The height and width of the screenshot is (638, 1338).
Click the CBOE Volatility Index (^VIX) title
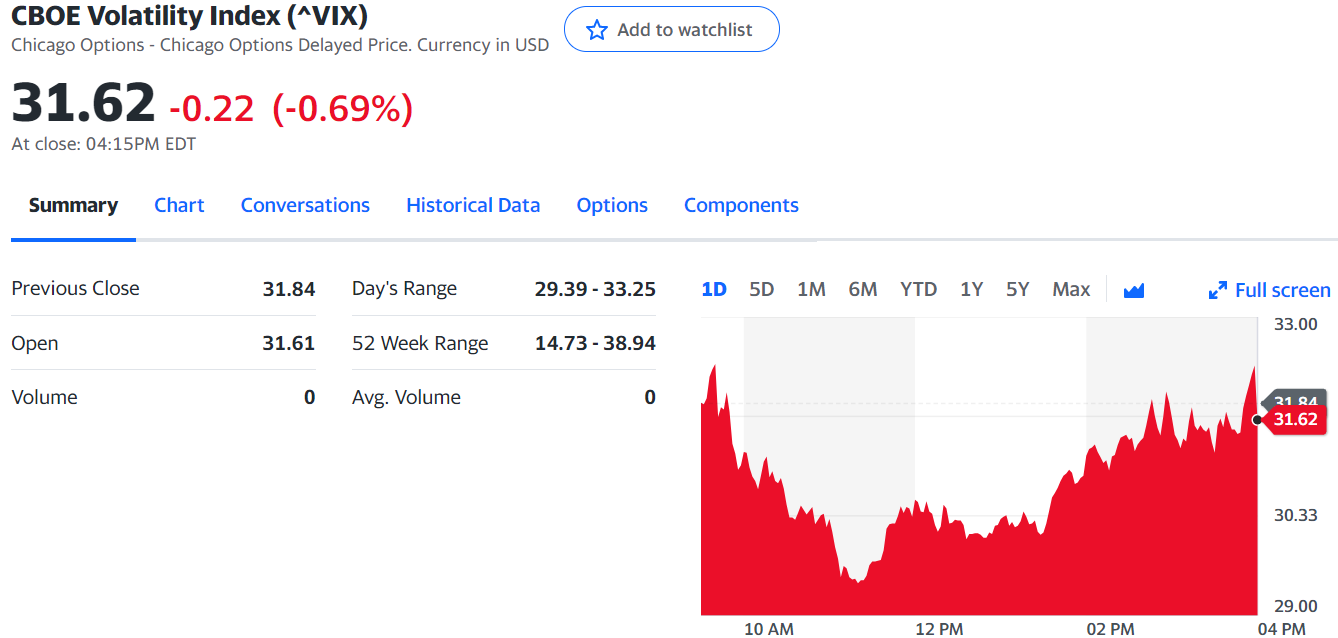click(x=189, y=16)
